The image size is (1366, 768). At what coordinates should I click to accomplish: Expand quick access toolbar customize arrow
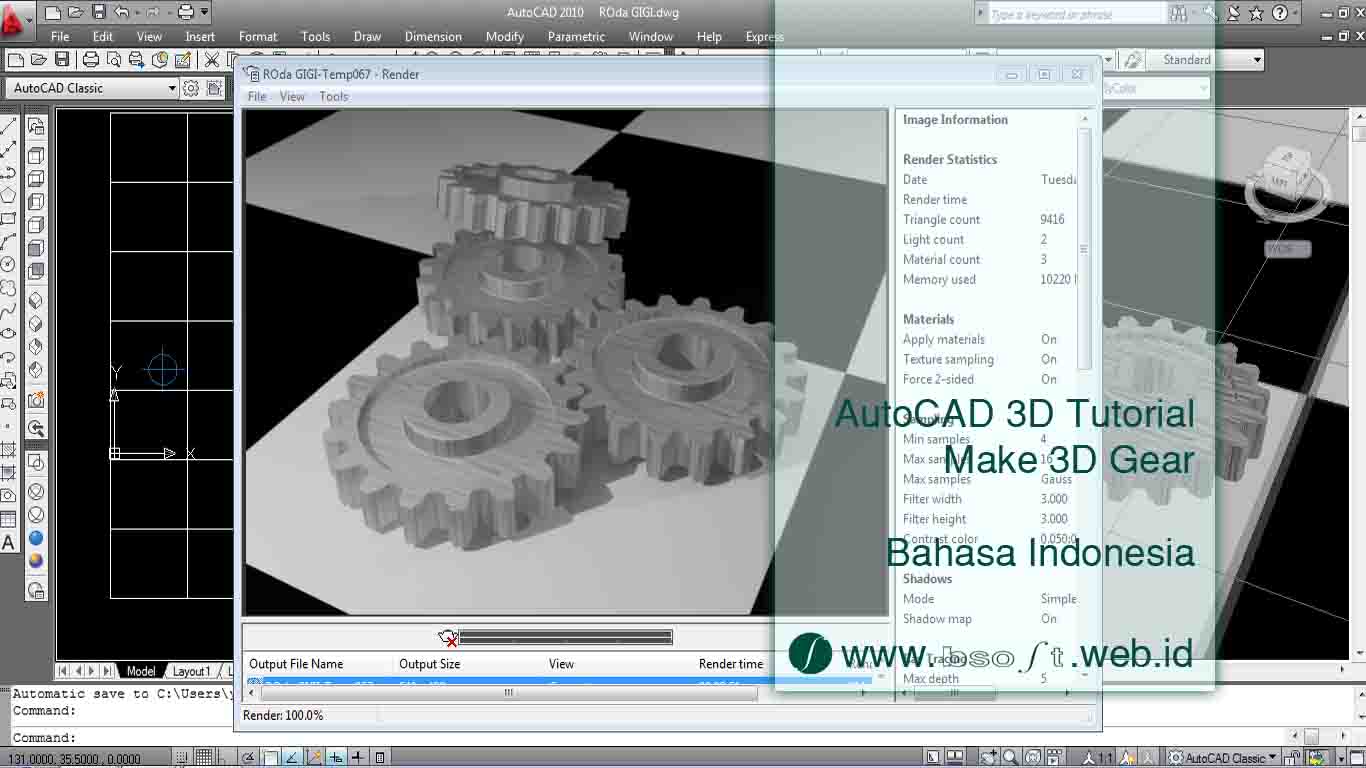pyautogui.click(x=205, y=13)
